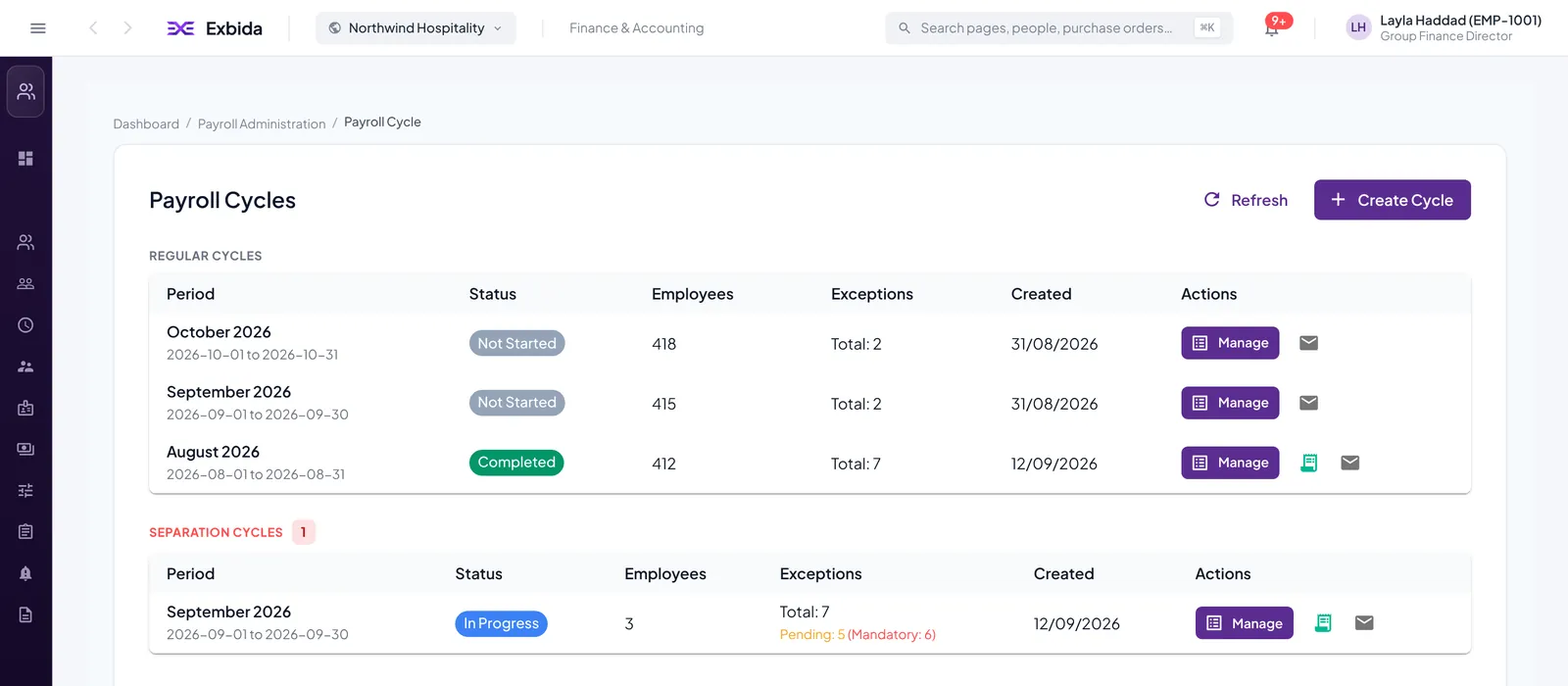Open the payments cash icon in sidebar
Screen dimensions: 1568x686
pyautogui.click(x=25, y=449)
